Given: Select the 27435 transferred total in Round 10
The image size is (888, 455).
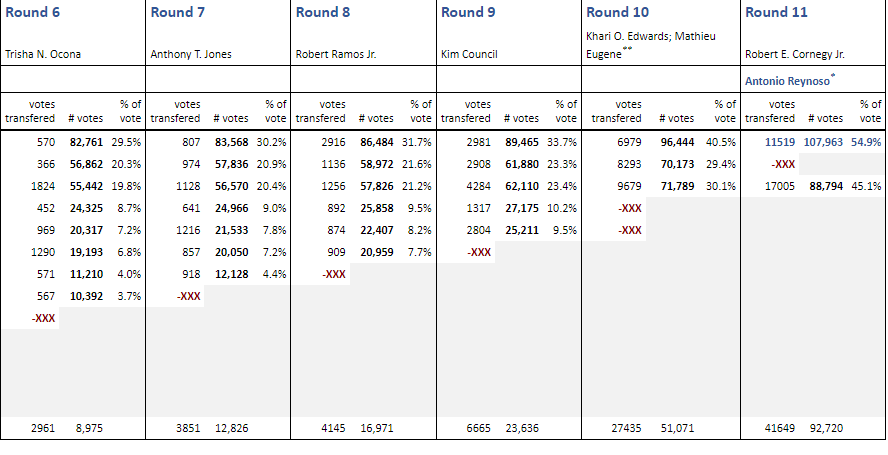Looking at the screenshot, I should pos(627,428).
